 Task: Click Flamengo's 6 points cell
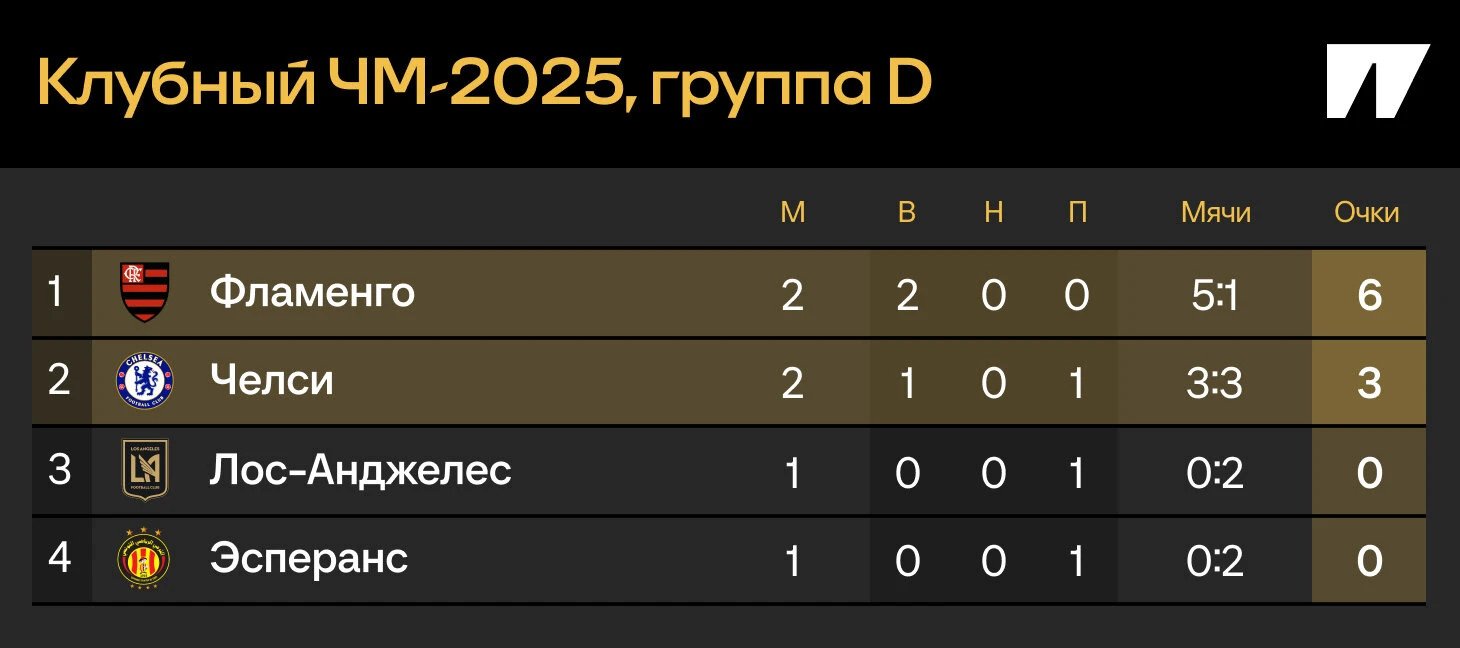1369,294
